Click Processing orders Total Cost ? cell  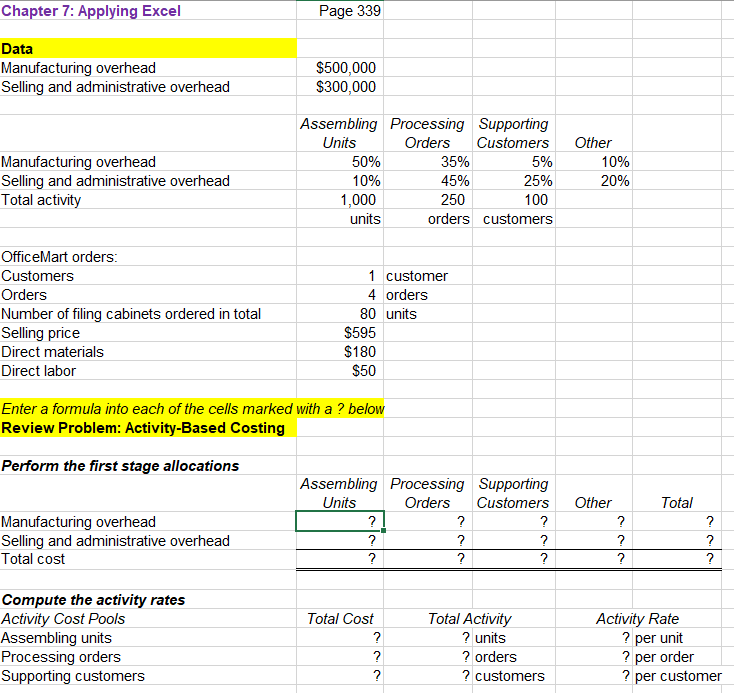(x=340, y=656)
